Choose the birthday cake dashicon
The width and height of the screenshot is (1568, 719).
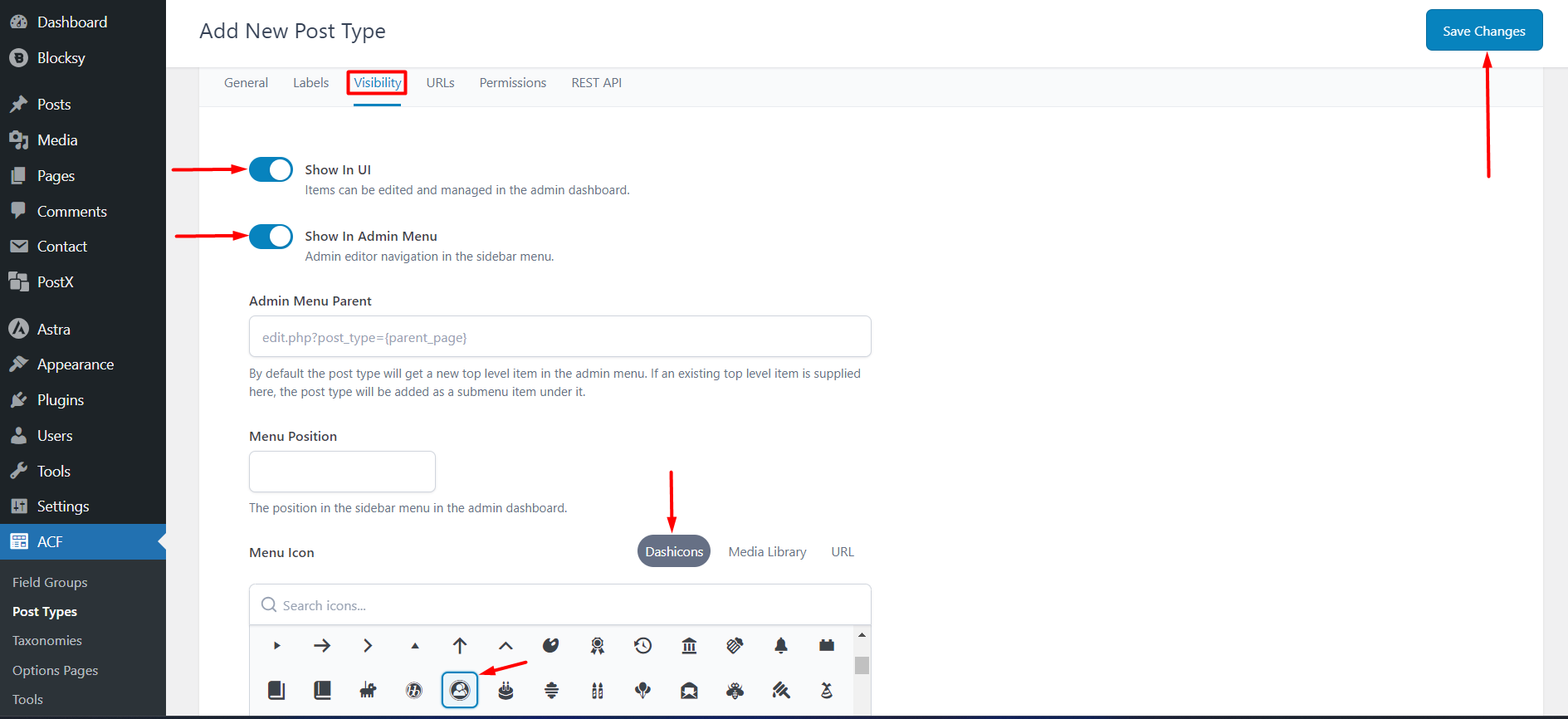coord(506,690)
